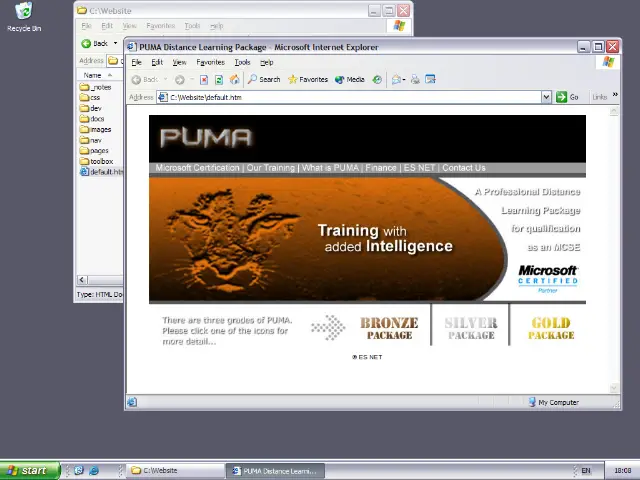Viewport: 640px width, 480px height.
Task: Follow the Microsoft Certification nav link
Action: [197, 168]
